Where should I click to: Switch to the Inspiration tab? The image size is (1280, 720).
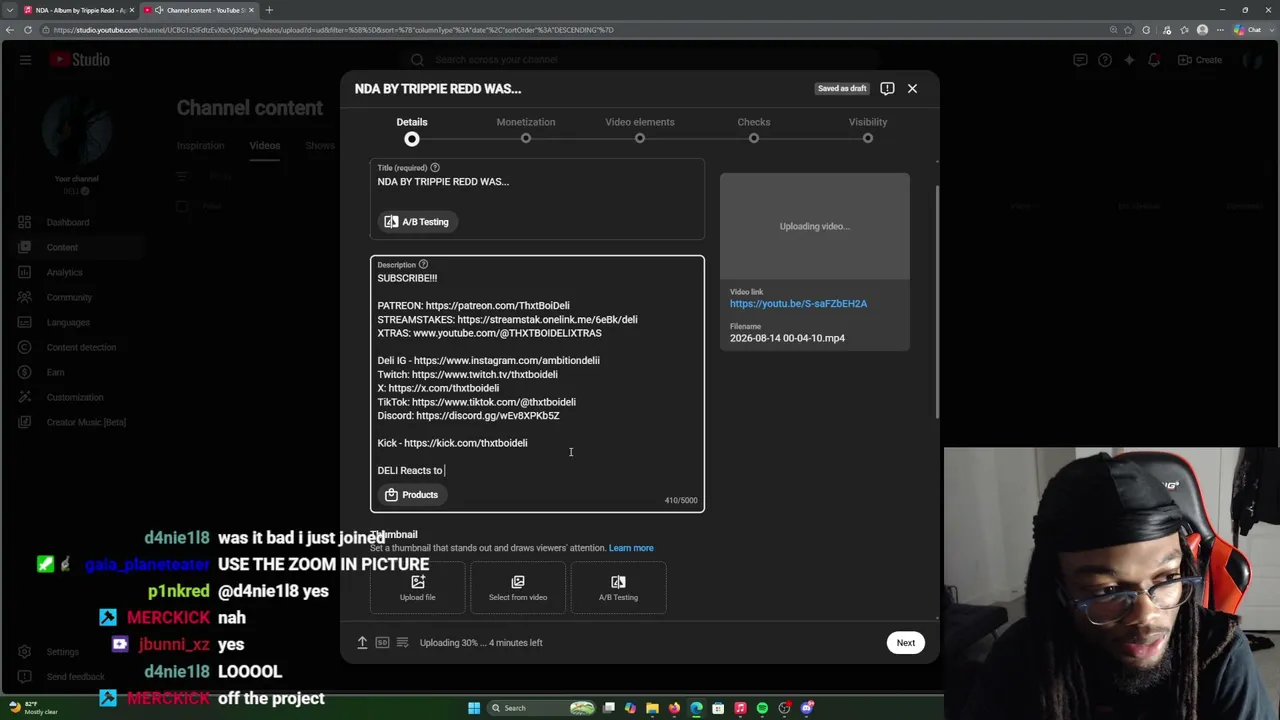(x=200, y=146)
